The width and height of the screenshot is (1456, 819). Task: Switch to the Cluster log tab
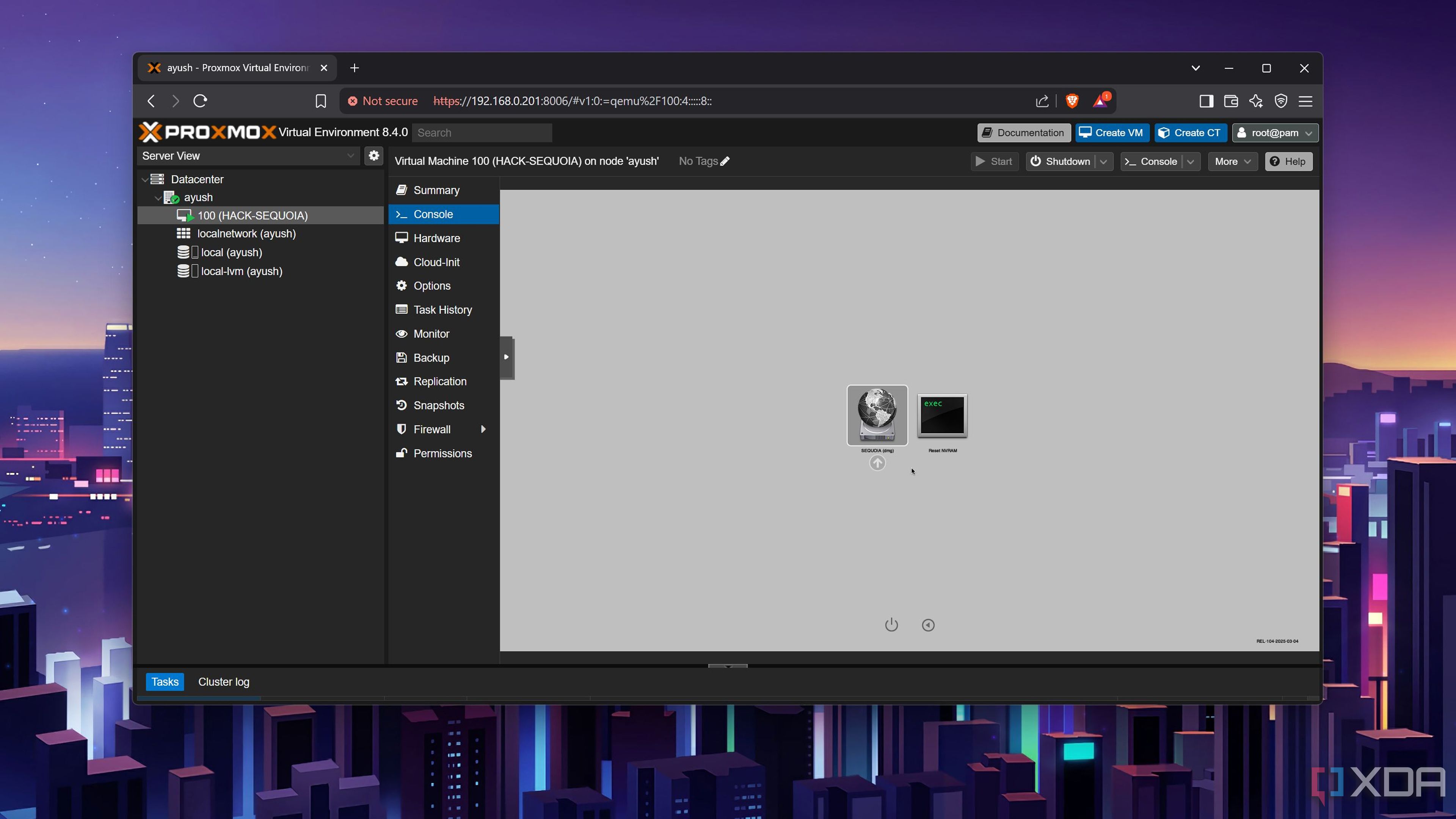coord(223,682)
